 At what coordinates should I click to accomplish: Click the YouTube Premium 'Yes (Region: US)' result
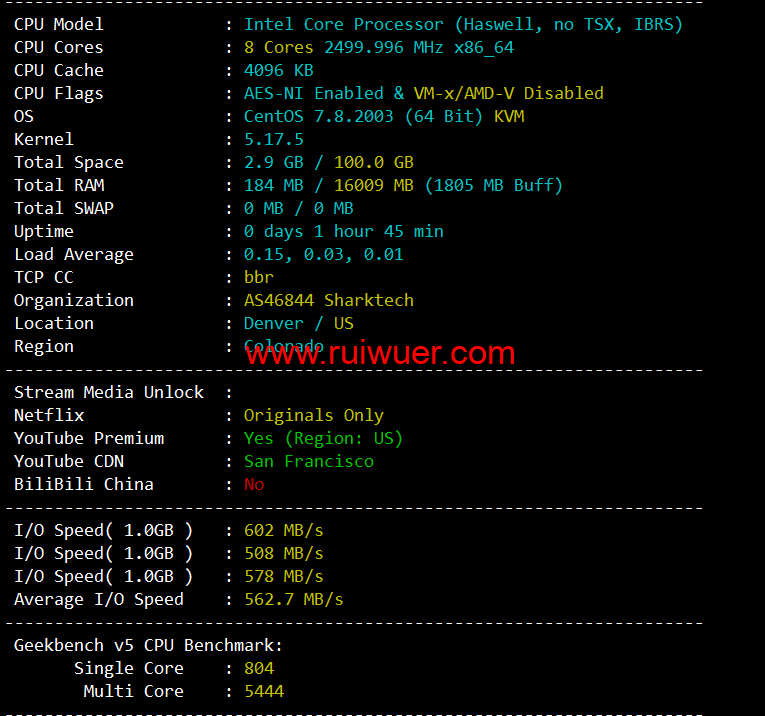point(323,438)
